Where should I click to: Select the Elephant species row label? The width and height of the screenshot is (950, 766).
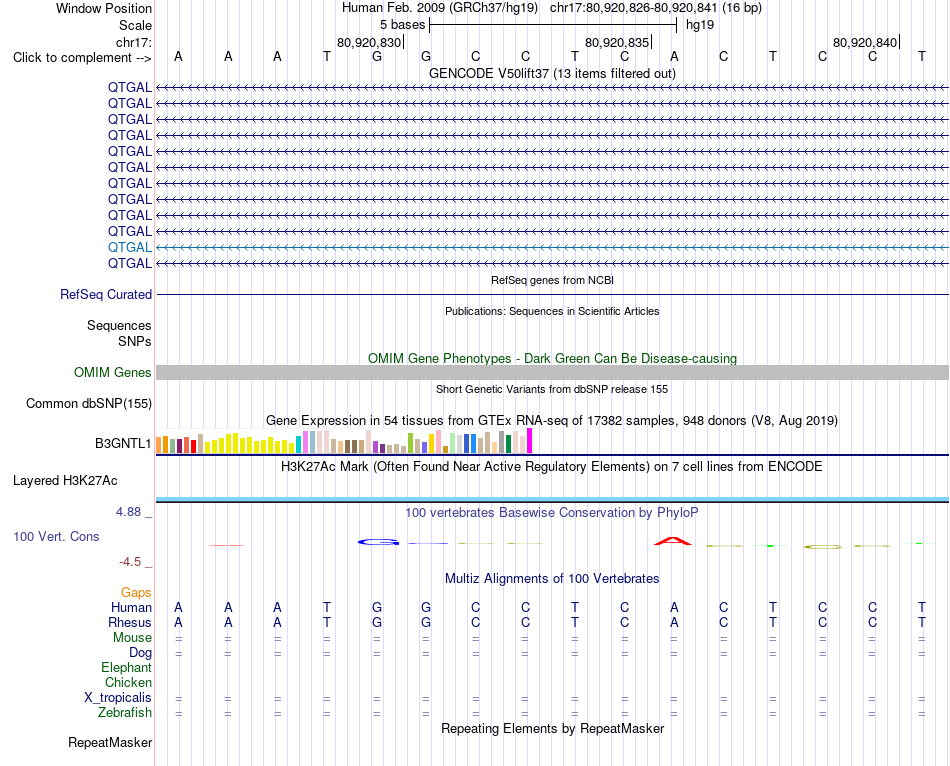pyautogui.click(x=126, y=667)
